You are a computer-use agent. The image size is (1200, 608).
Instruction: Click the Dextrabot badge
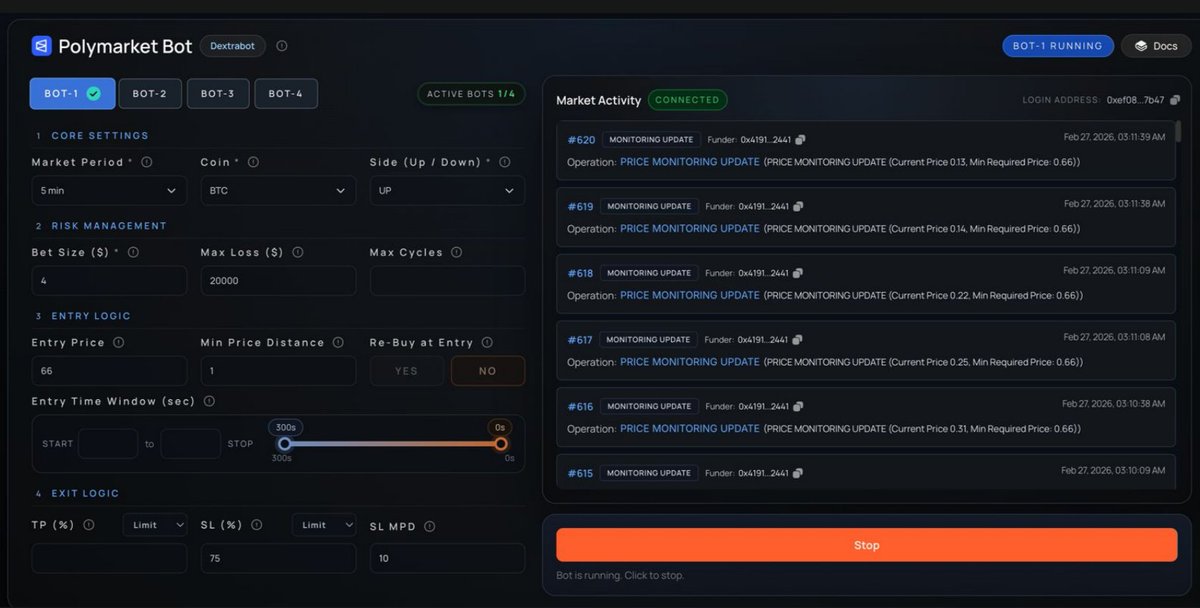point(233,46)
